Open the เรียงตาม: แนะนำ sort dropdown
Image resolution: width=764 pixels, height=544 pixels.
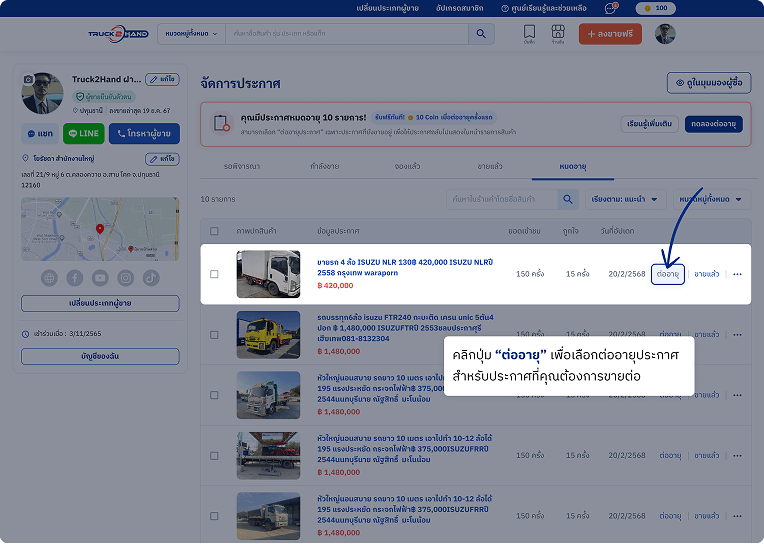pos(625,200)
